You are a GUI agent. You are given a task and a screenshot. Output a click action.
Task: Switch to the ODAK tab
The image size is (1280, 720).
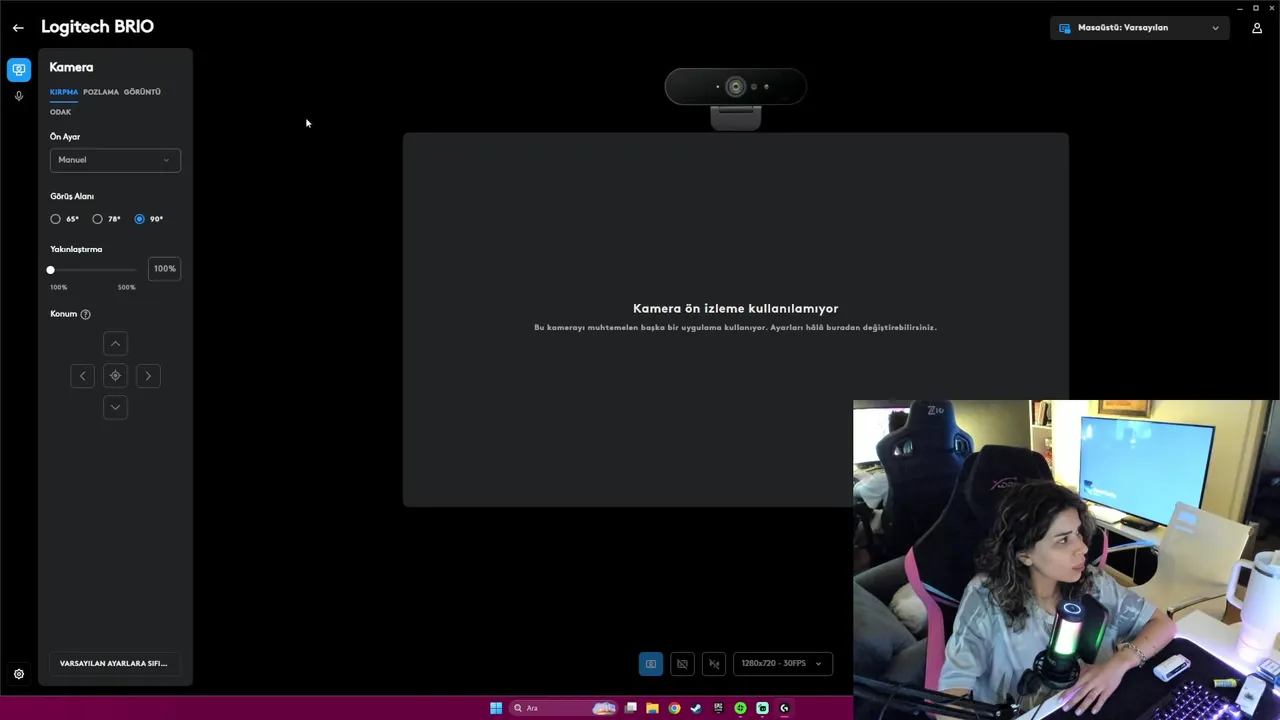click(61, 112)
